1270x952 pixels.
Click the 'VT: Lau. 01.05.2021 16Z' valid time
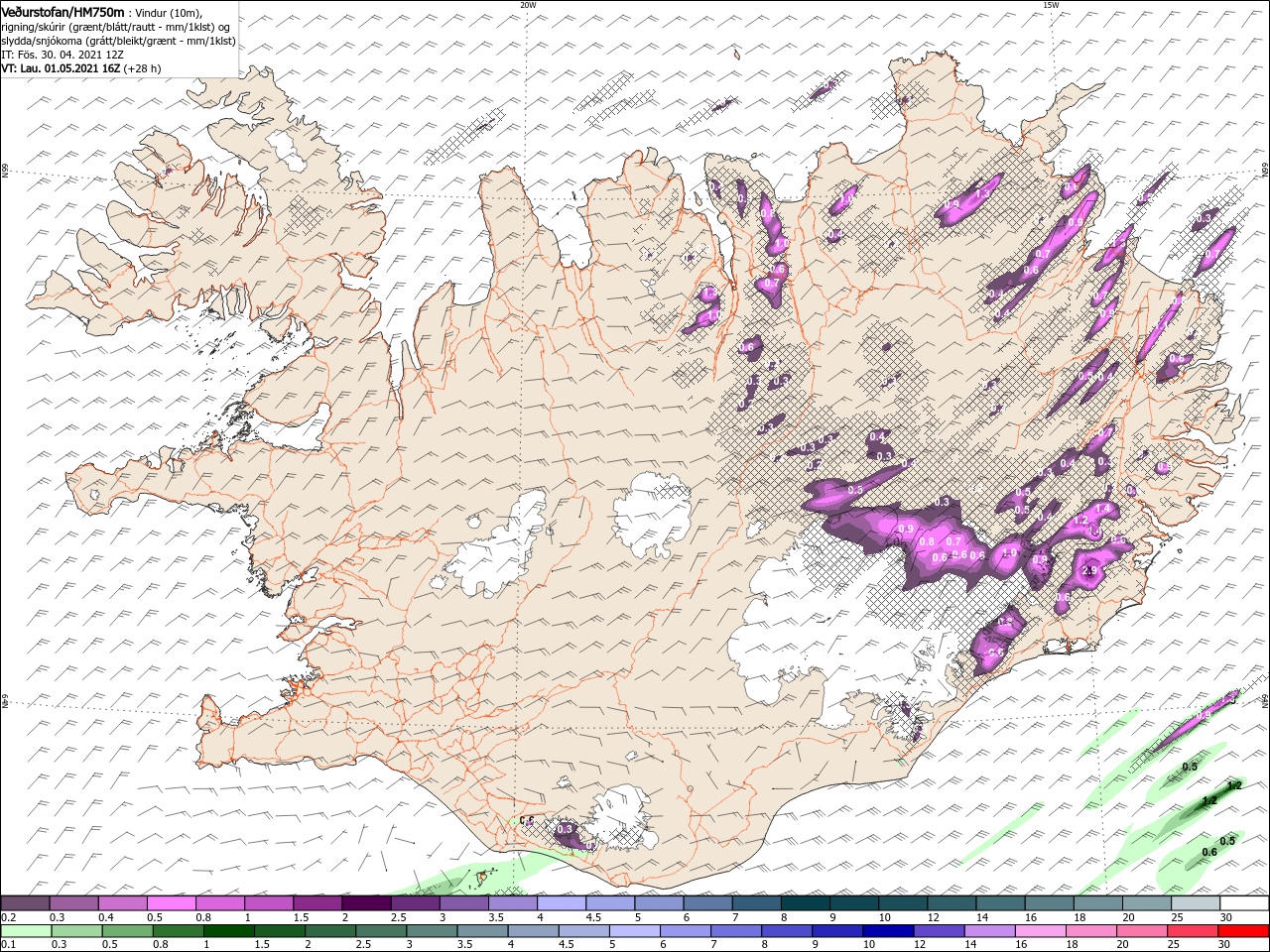(61, 68)
